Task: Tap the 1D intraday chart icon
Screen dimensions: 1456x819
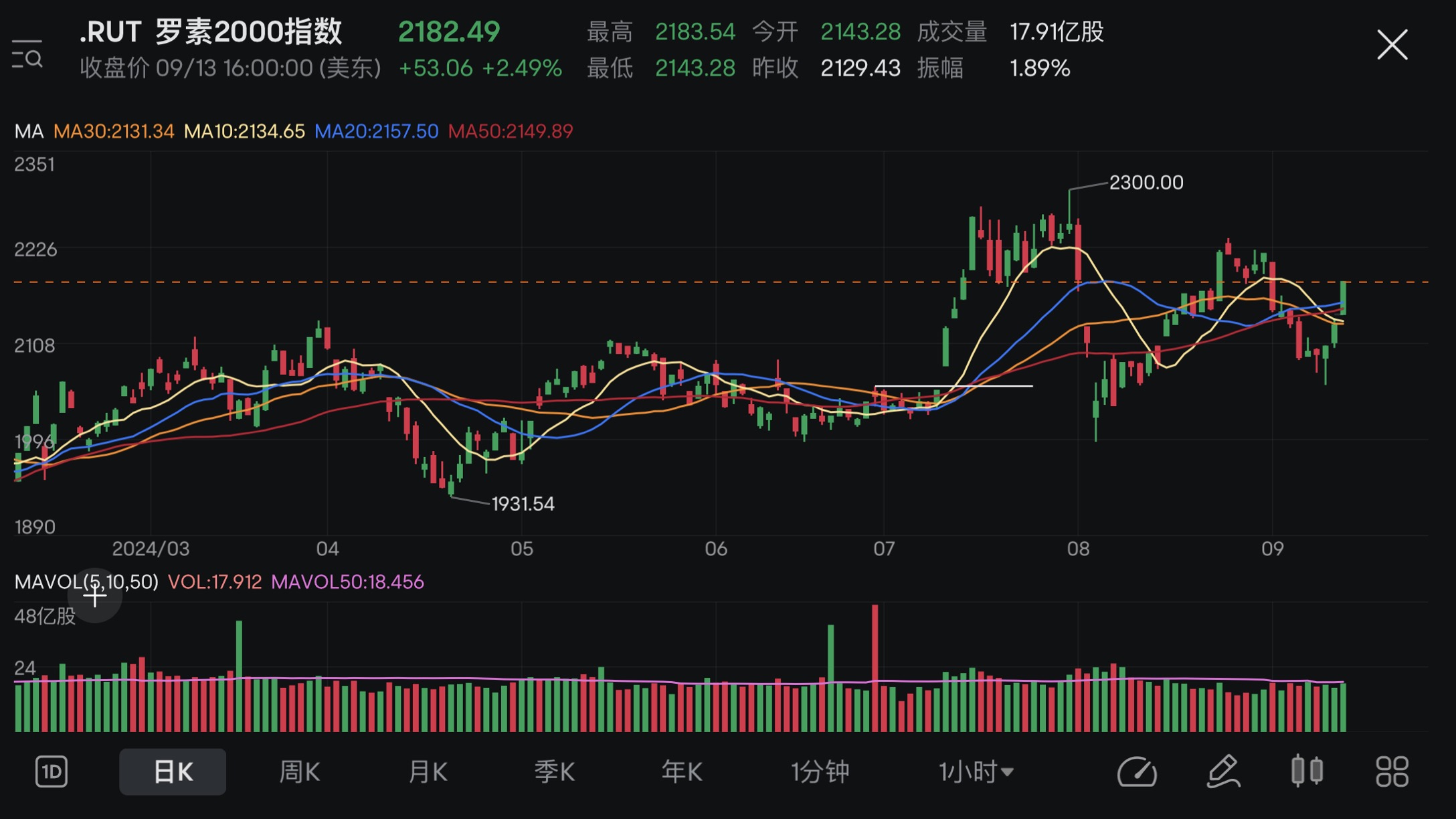Action: point(52,771)
